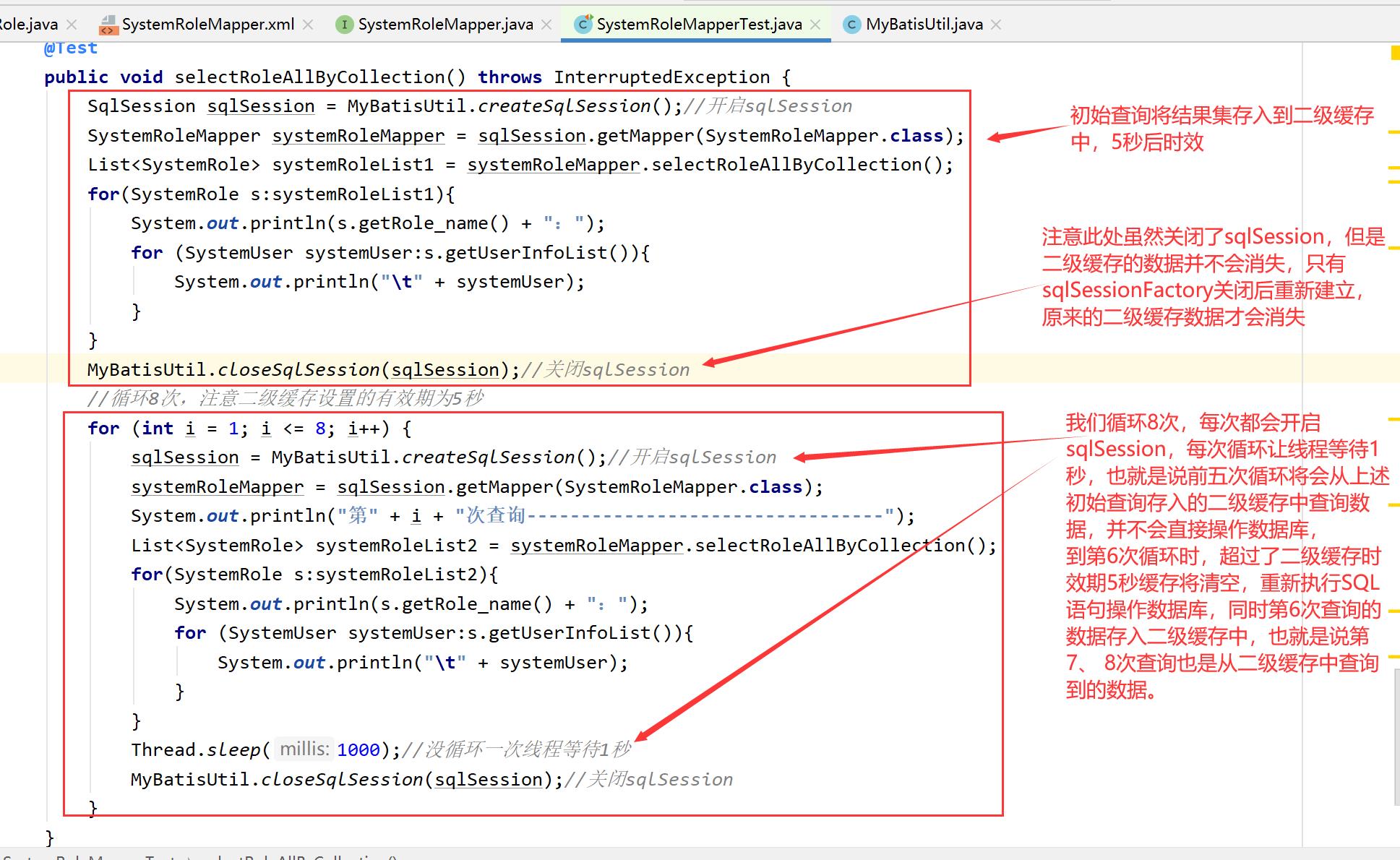Switch to the SystemRoleMapper.java tab

pos(445,25)
